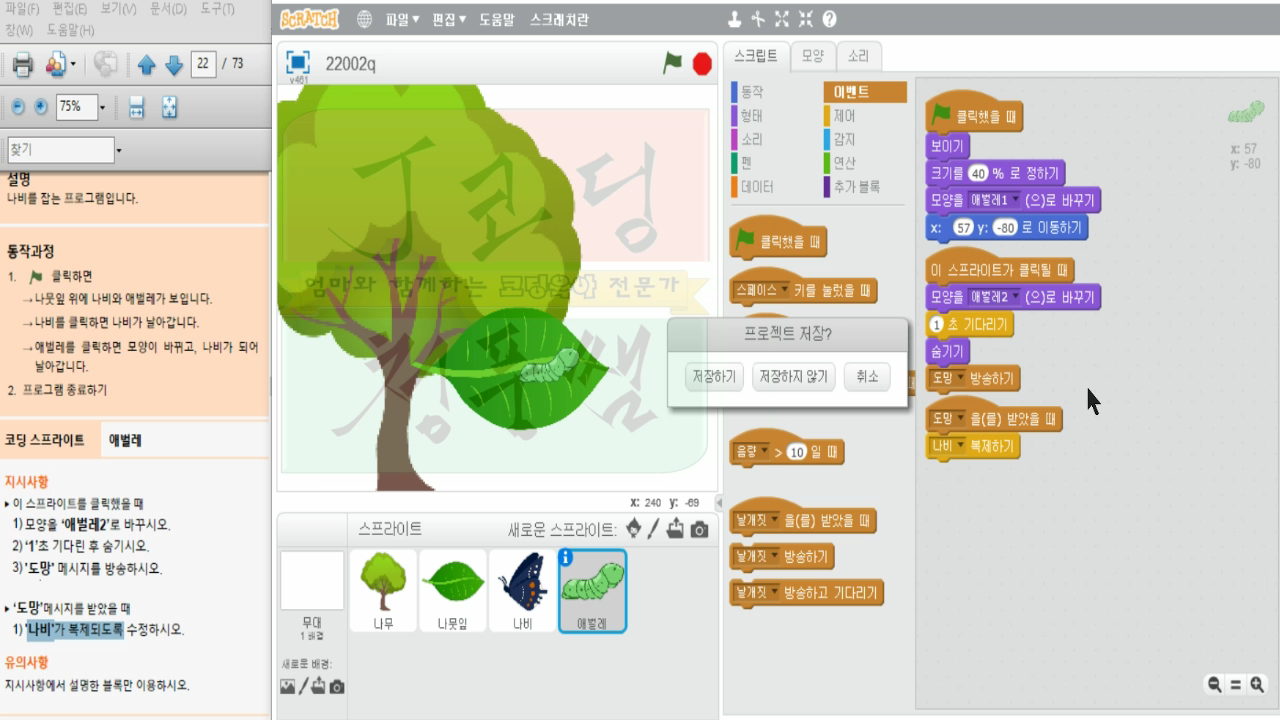Viewport: 1280px width, 720px height.
Task: Click 저장하기 in the save dialog
Action: click(712, 378)
